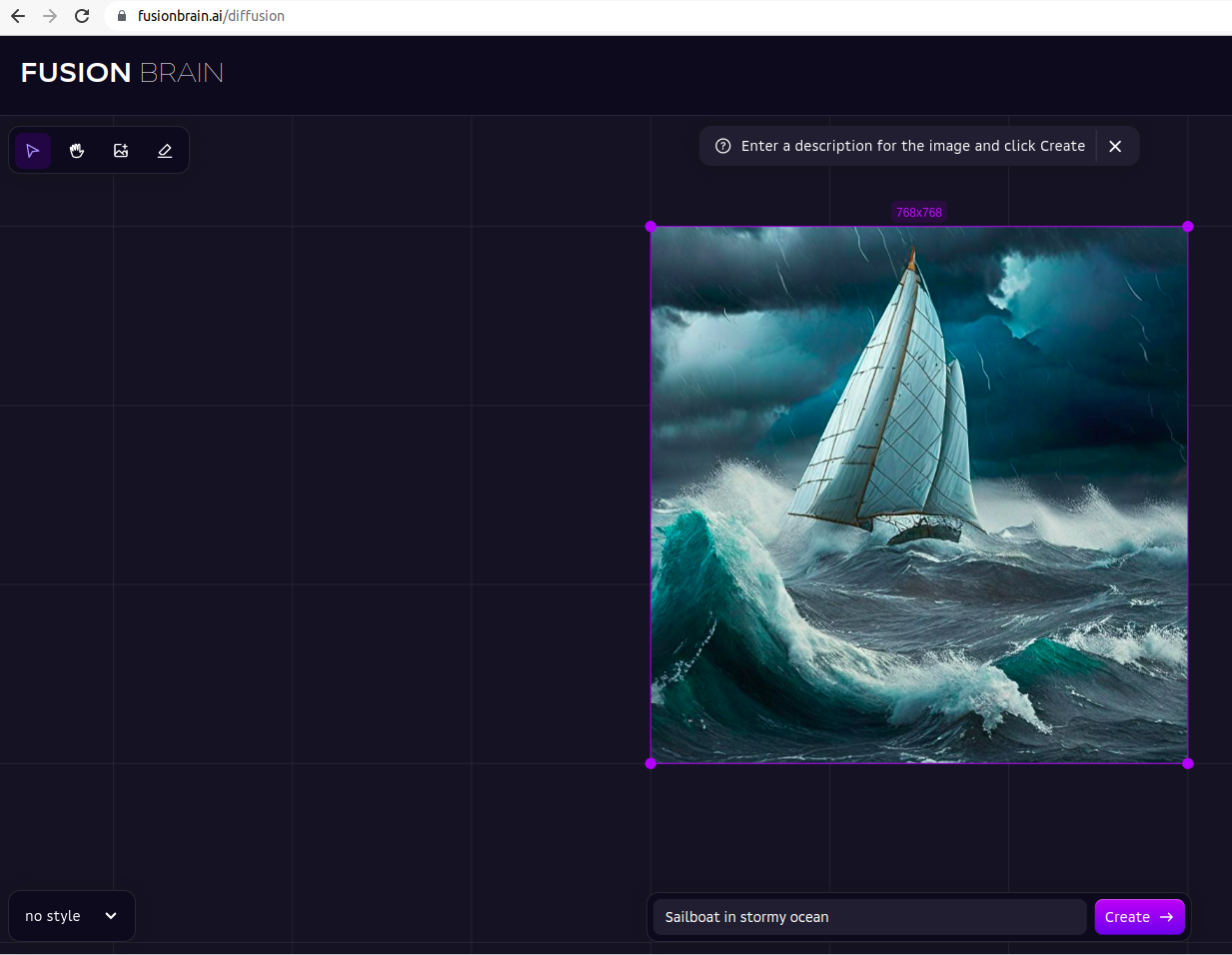Go back in browser
The width and height of the screenshot is (1232, 955).
click(18, 16)
